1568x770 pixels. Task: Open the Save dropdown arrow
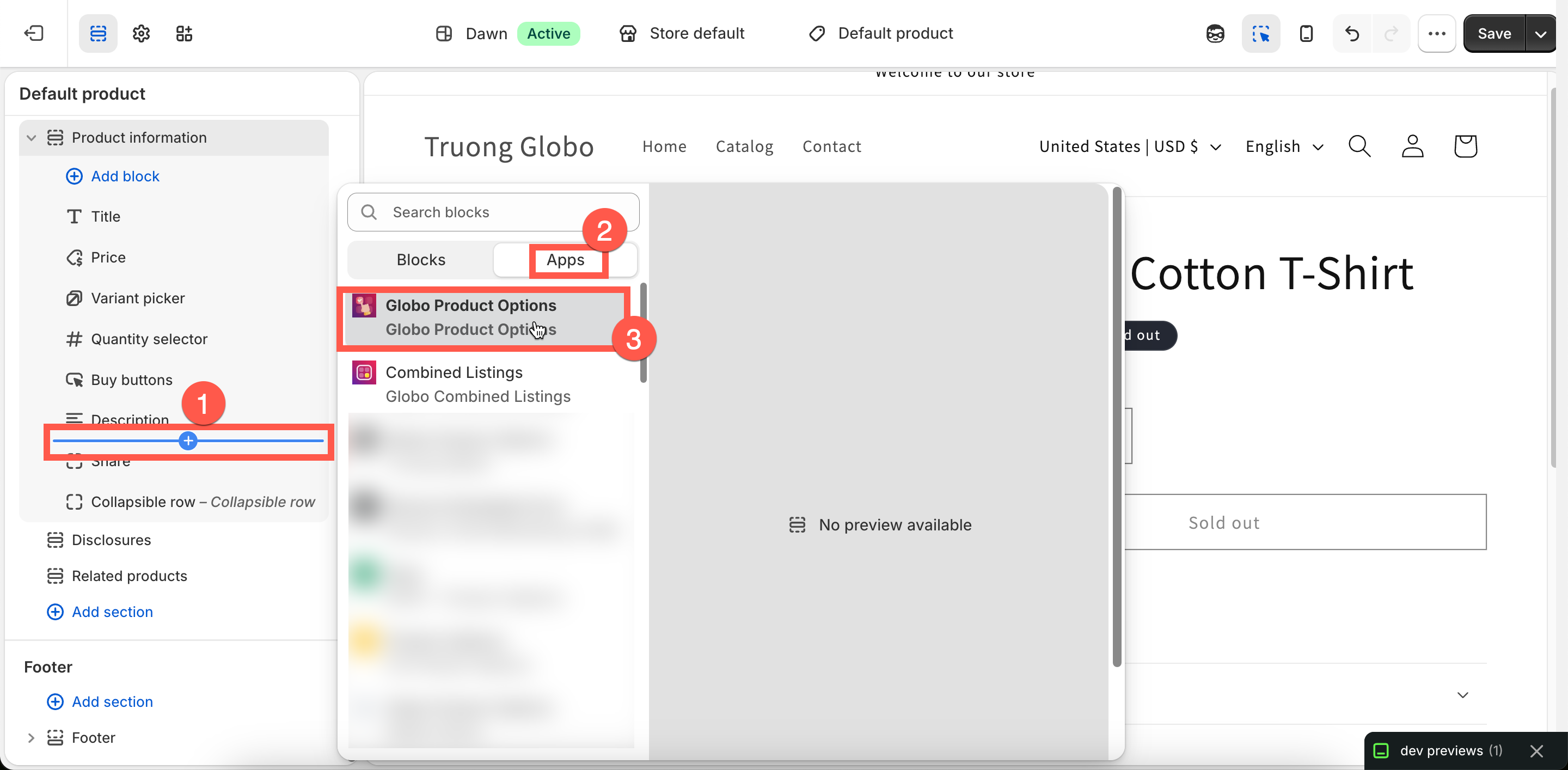tap(1541, 33)
